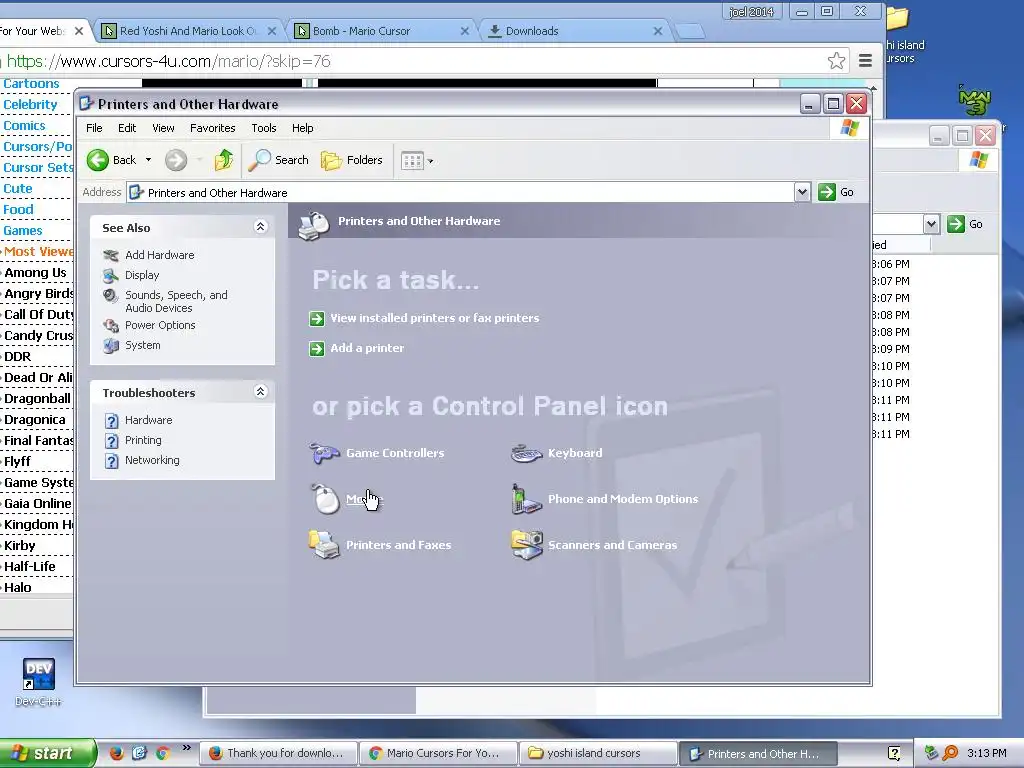Open the Halo cursors link
1024x768 pixels.
click(x=18, y=587)
